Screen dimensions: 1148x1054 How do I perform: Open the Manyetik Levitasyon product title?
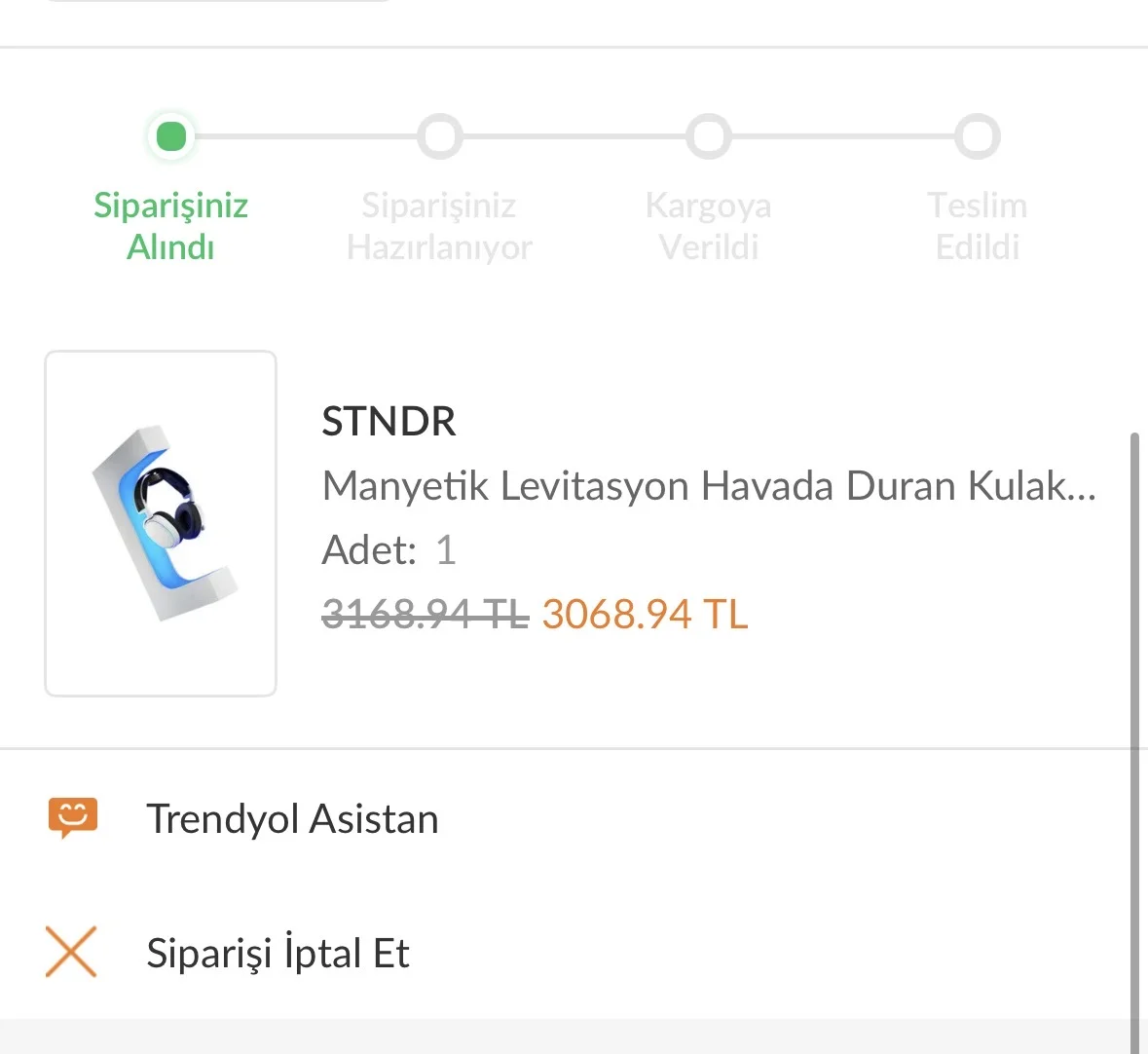click(708, 485)
